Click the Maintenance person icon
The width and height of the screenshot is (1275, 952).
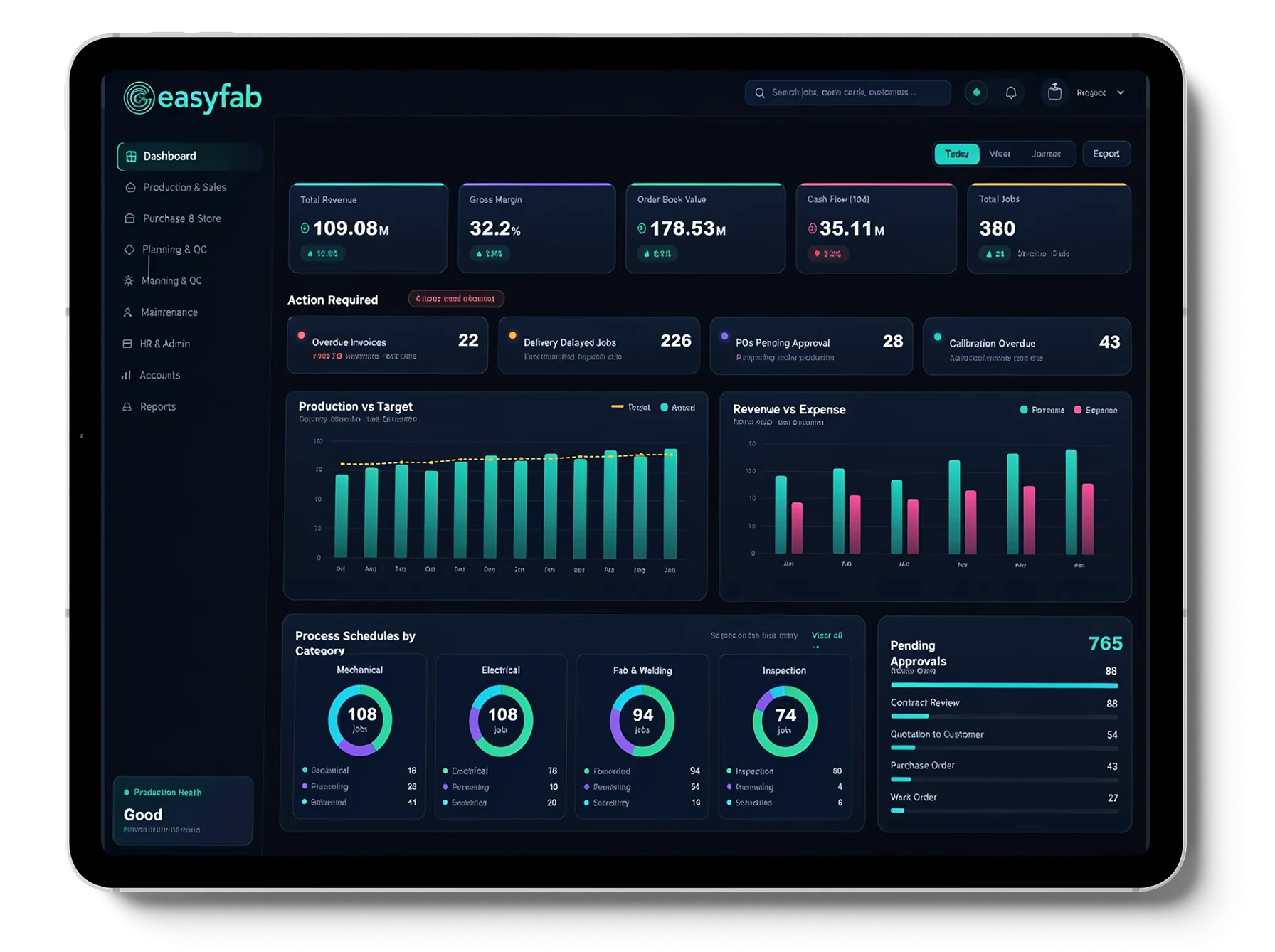[x=127, y=312]
